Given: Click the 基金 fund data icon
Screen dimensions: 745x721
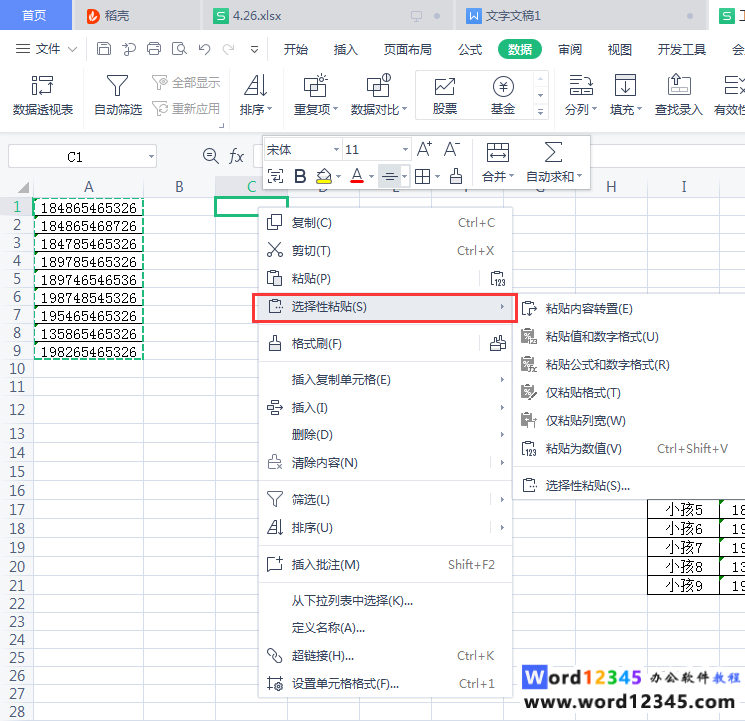Looking at the screenshot, I should [x=503, y=96].
